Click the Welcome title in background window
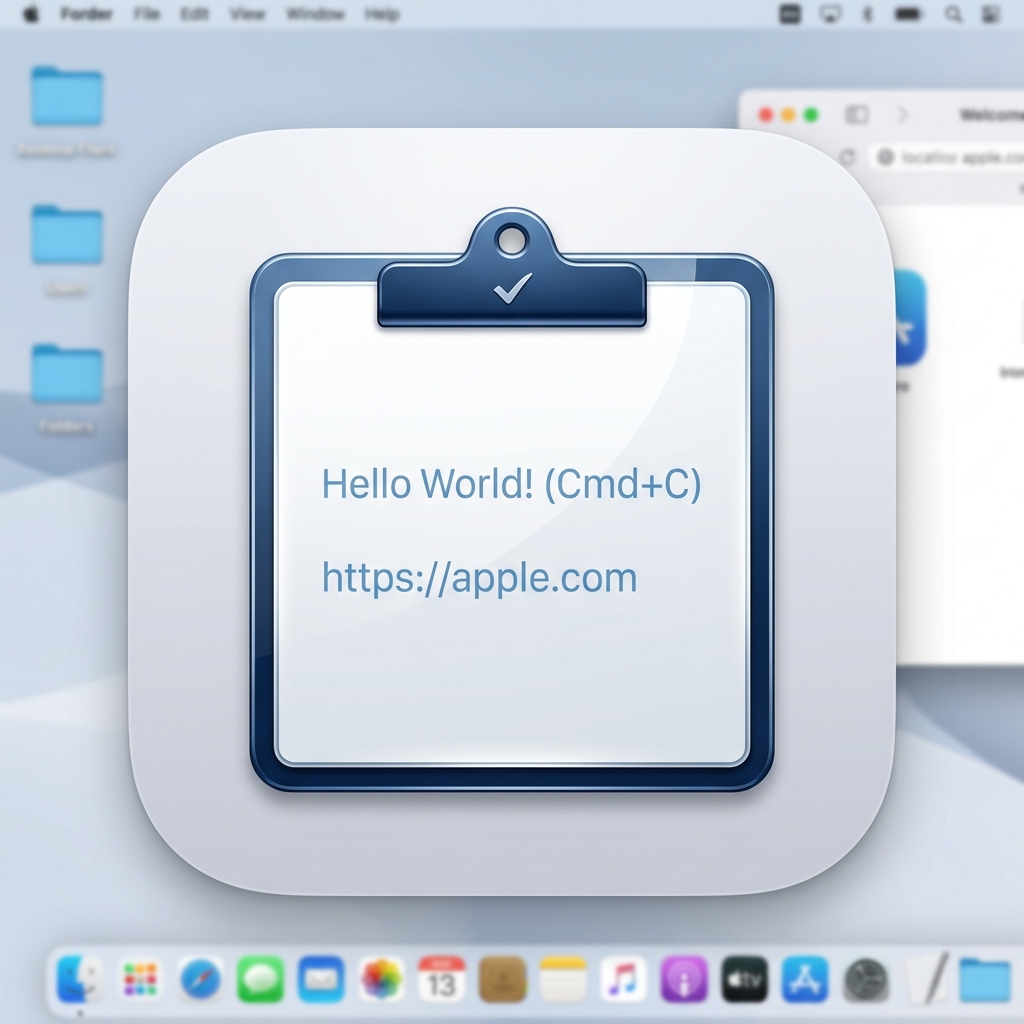1024x1024 pixels. click(991, 115)
